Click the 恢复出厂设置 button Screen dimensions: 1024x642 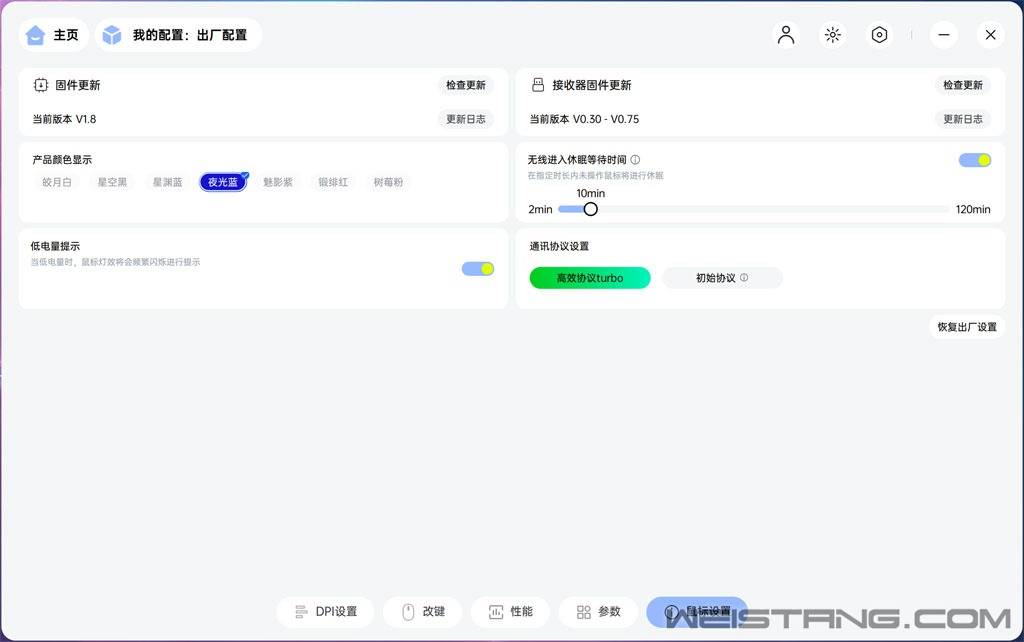tap(966, 326)
